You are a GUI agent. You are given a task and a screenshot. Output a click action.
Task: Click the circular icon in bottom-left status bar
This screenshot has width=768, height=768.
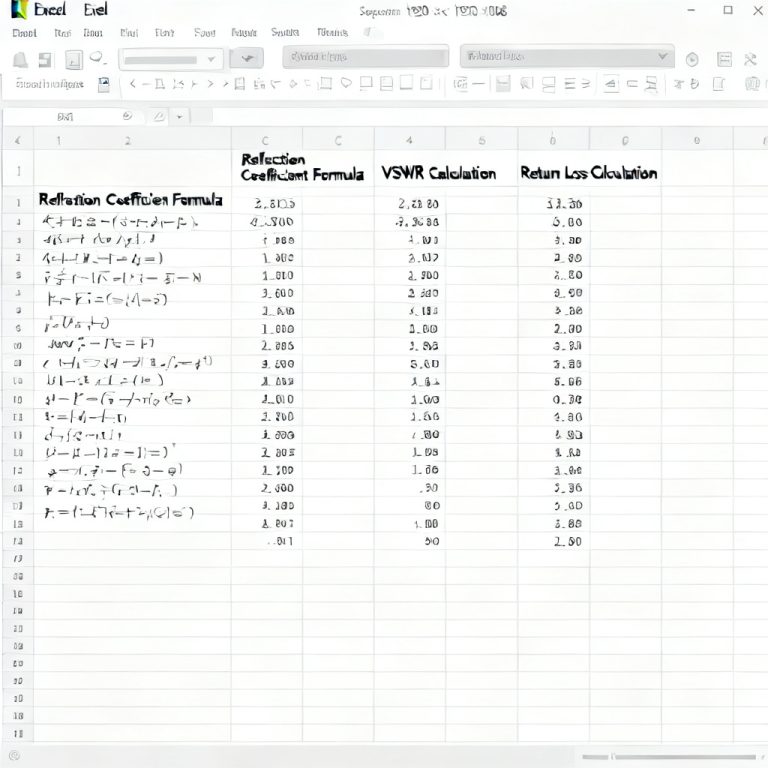click(14, 755)
